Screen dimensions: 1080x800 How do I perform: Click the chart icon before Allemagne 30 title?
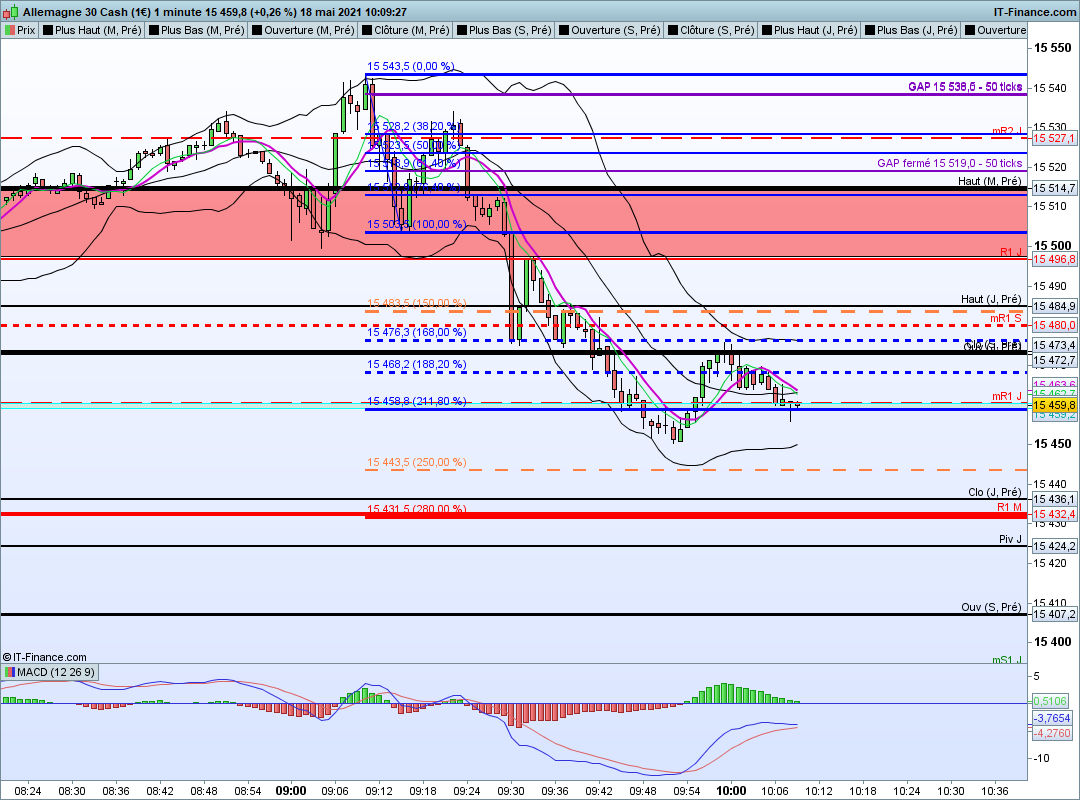click(12, 12)
